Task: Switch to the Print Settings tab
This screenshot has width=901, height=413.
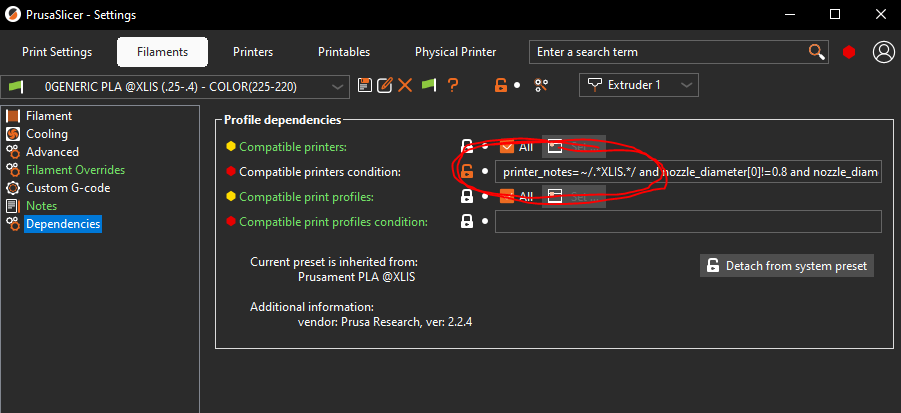Action: pyautogui.click(x=57, y=52)
